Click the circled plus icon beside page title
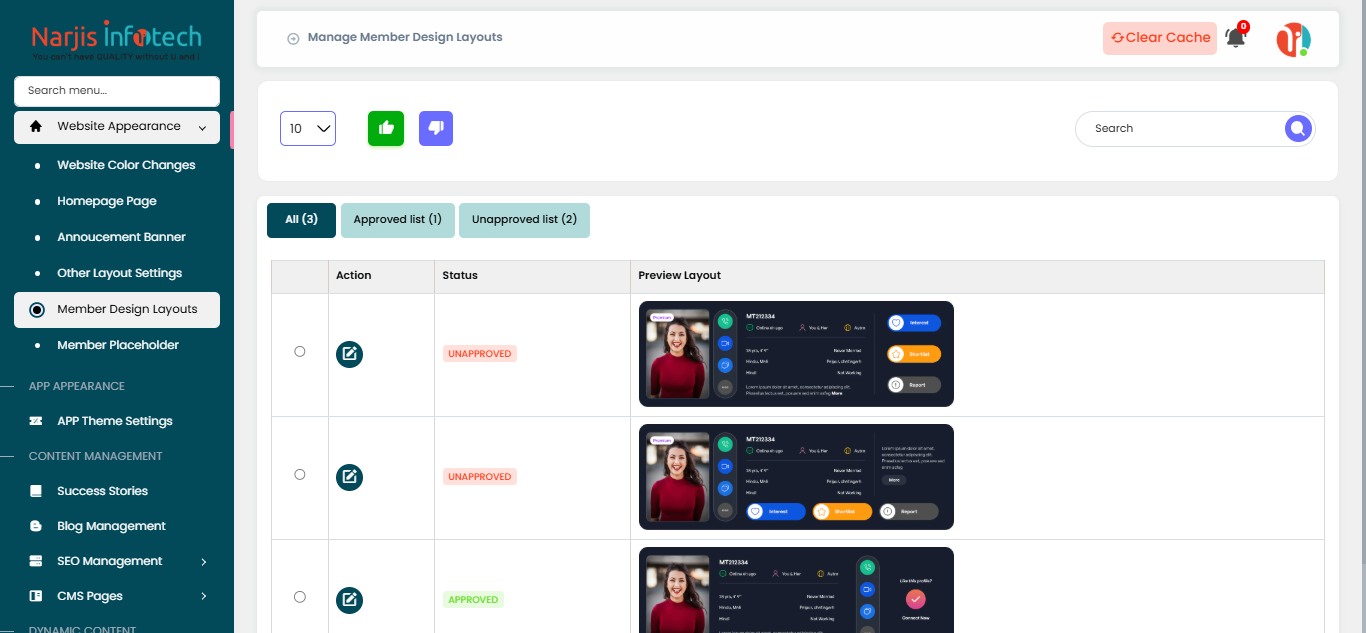The height and width of the screenshot is (633, 1366). [x=293, y=39]
